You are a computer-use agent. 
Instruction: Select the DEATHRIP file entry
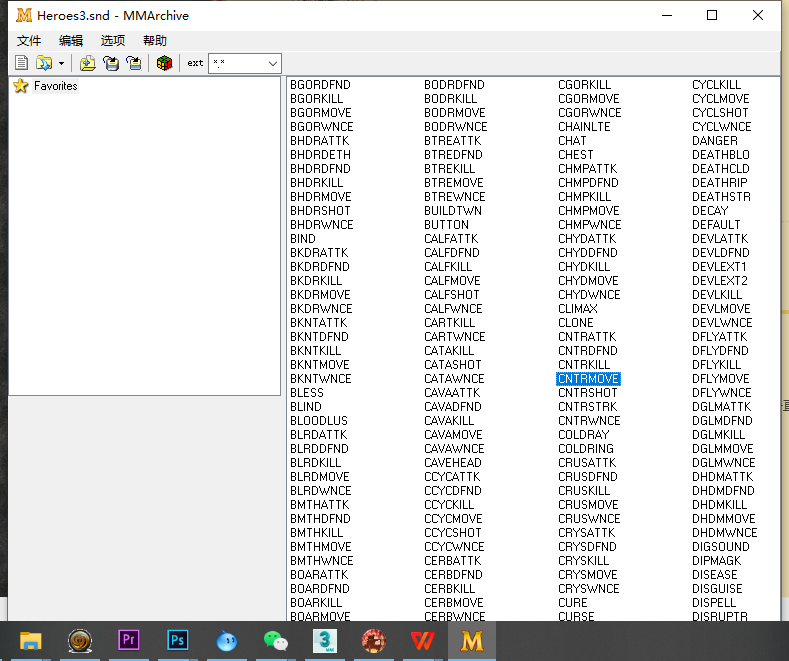point(720,182)
